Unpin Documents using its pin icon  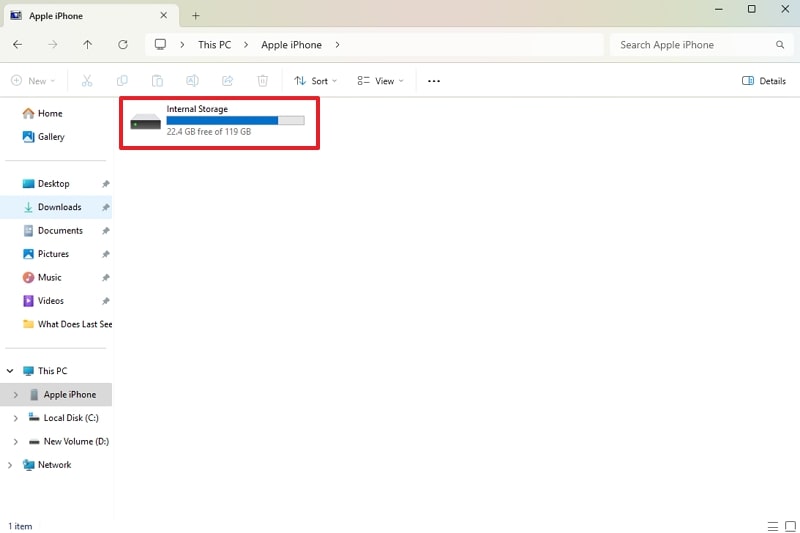[x=106, y=231]
